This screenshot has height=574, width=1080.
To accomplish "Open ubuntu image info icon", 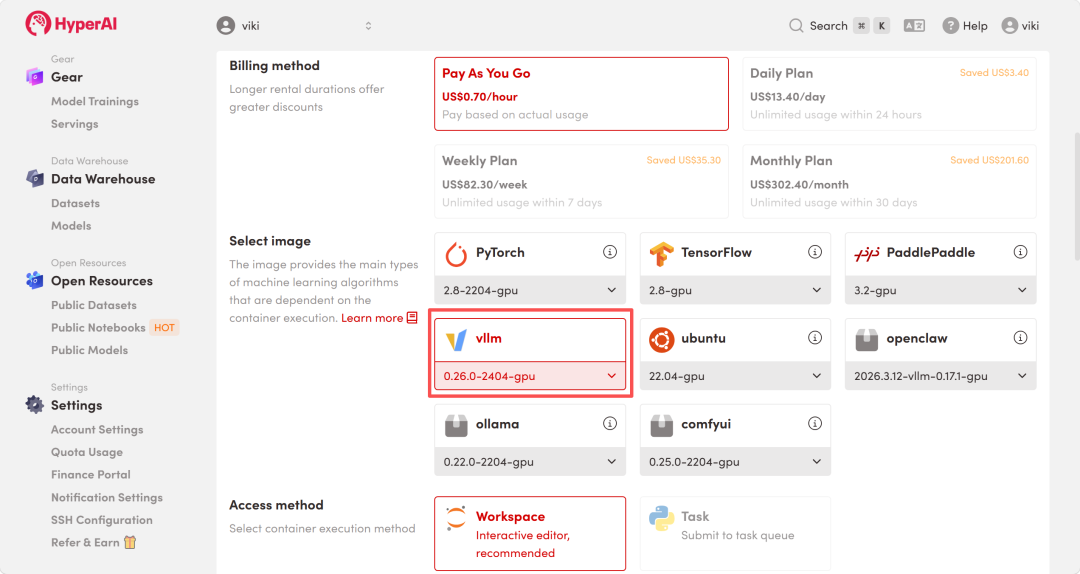I will click(815, 338).
